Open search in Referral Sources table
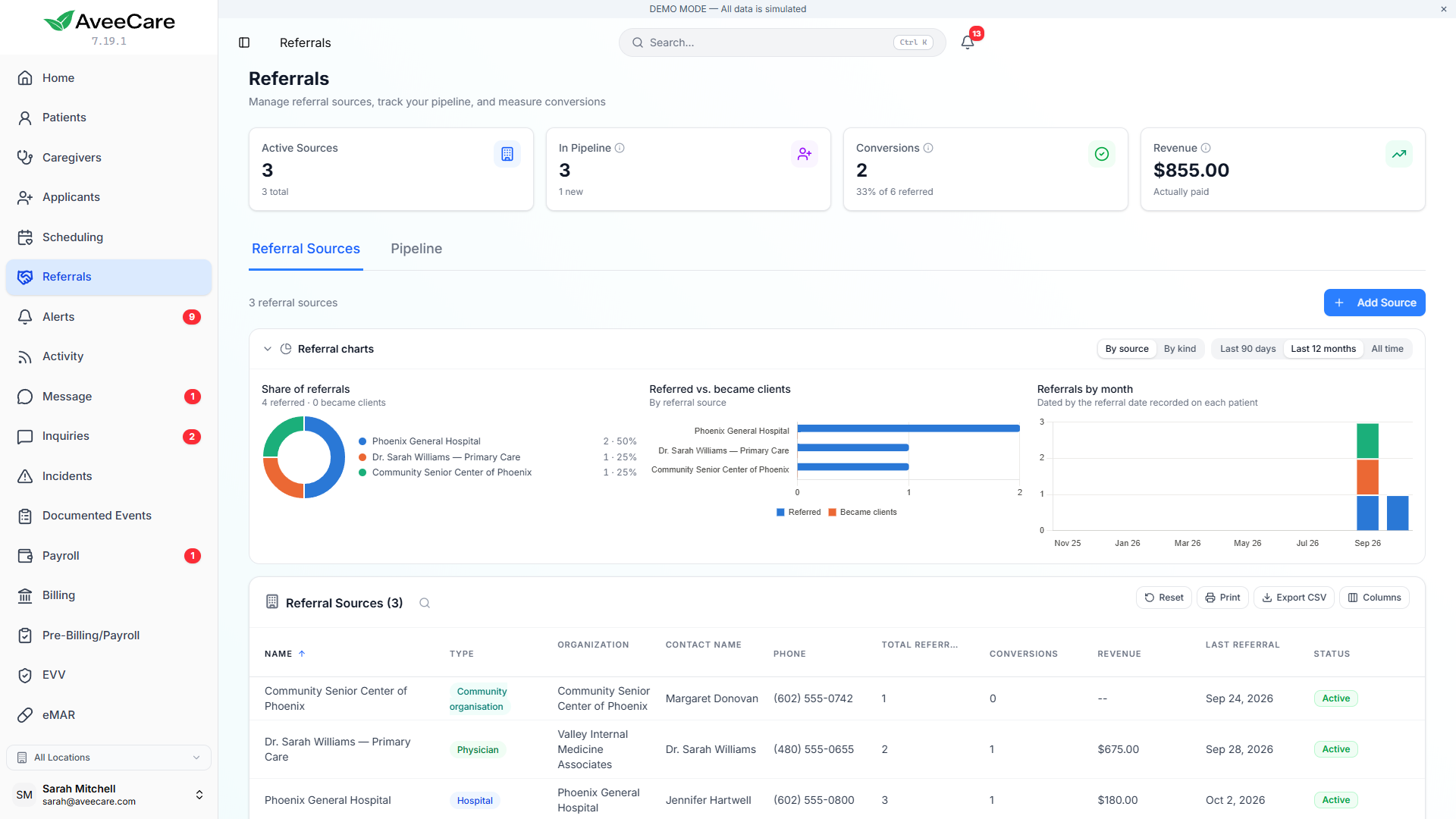 pos(425,603)
